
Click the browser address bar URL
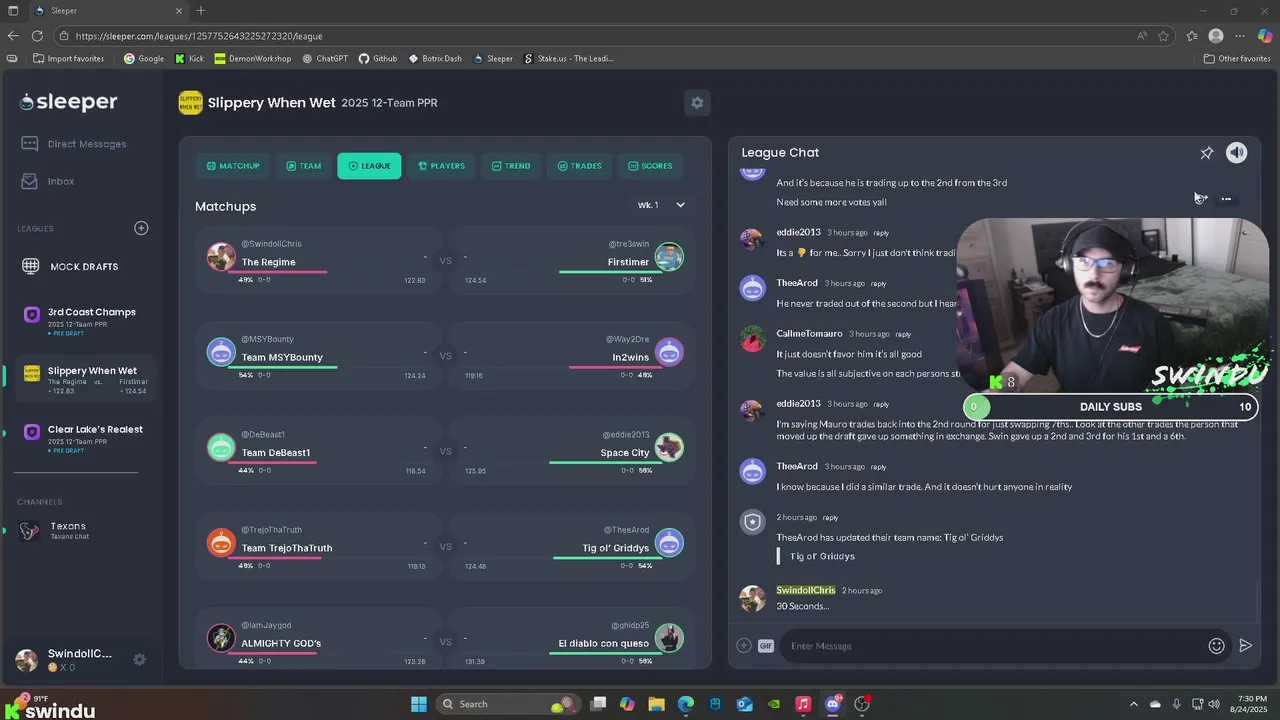[199, 36]
